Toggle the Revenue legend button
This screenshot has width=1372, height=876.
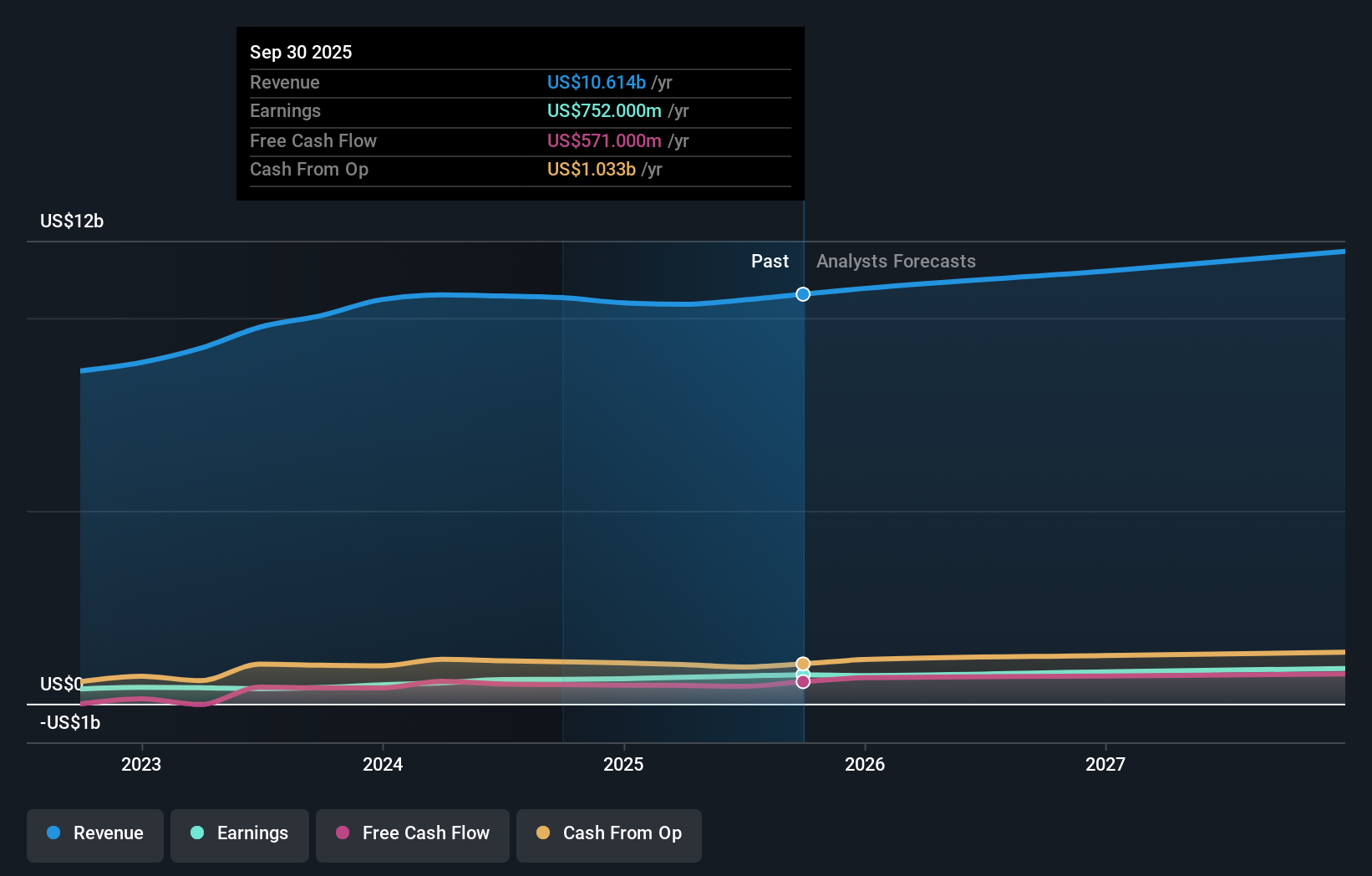coord(95,835)
